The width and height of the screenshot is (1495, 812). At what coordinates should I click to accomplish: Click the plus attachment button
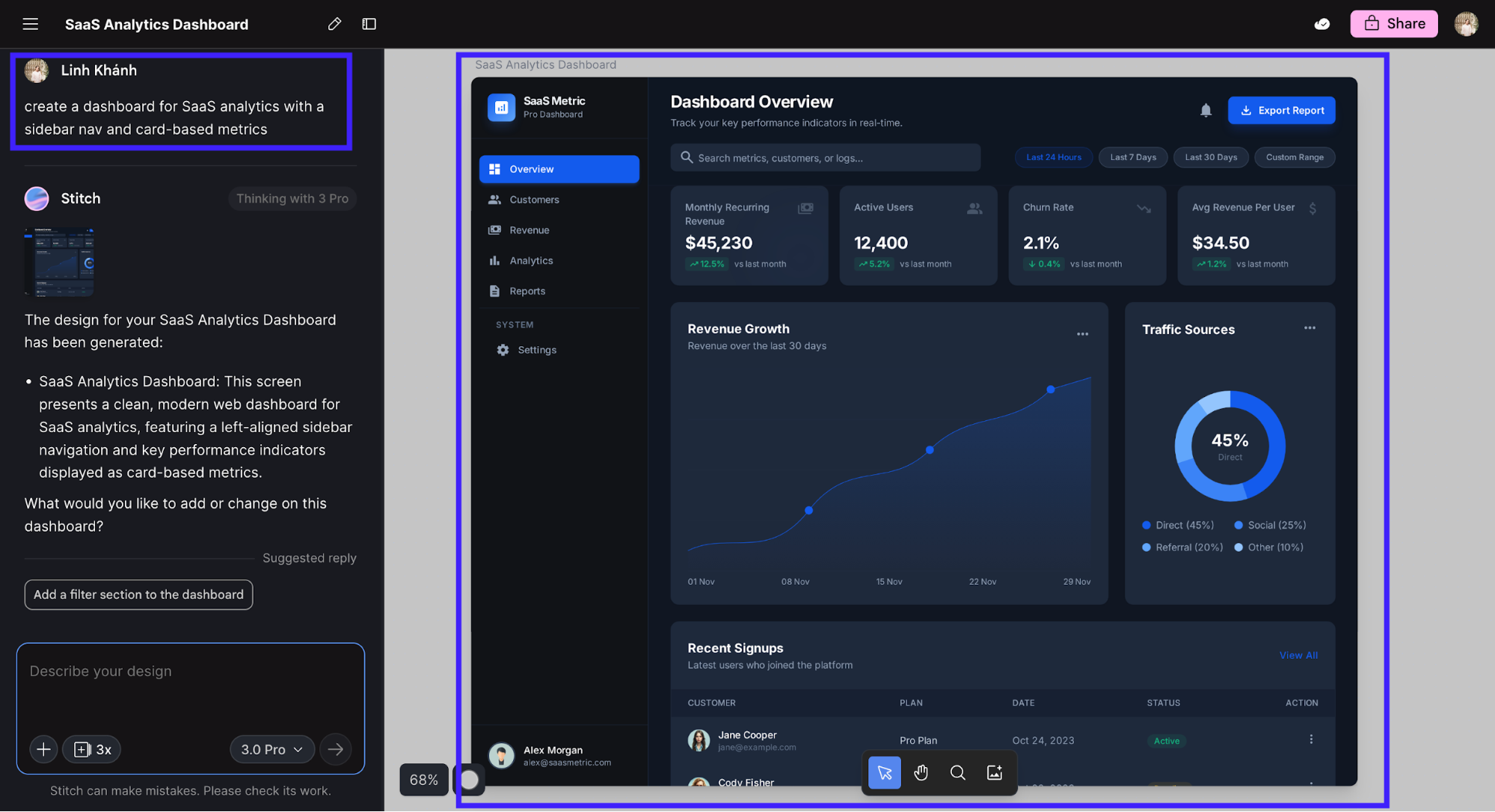(43, 749)
